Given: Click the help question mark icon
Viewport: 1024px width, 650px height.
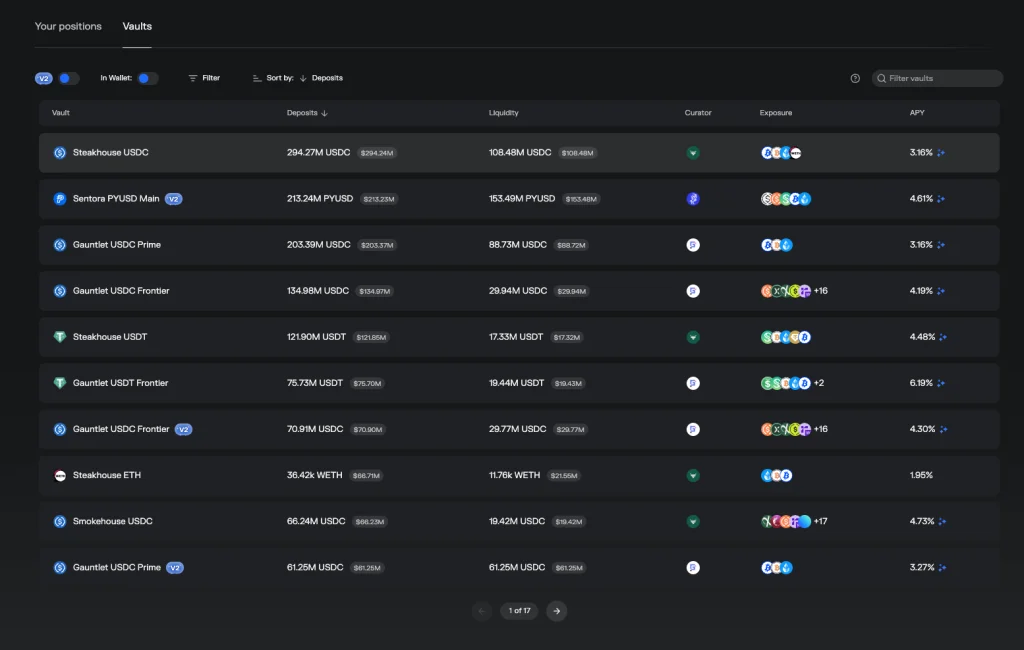Looking at the screenshot, I should [x=855, y=78].
